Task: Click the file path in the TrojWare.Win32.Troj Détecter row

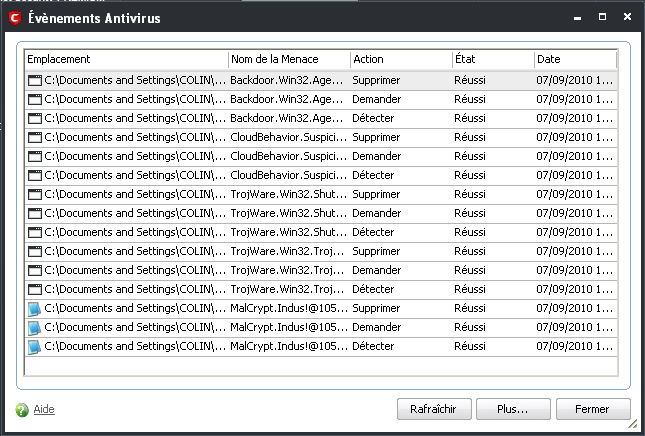Action: coord(135,289)
